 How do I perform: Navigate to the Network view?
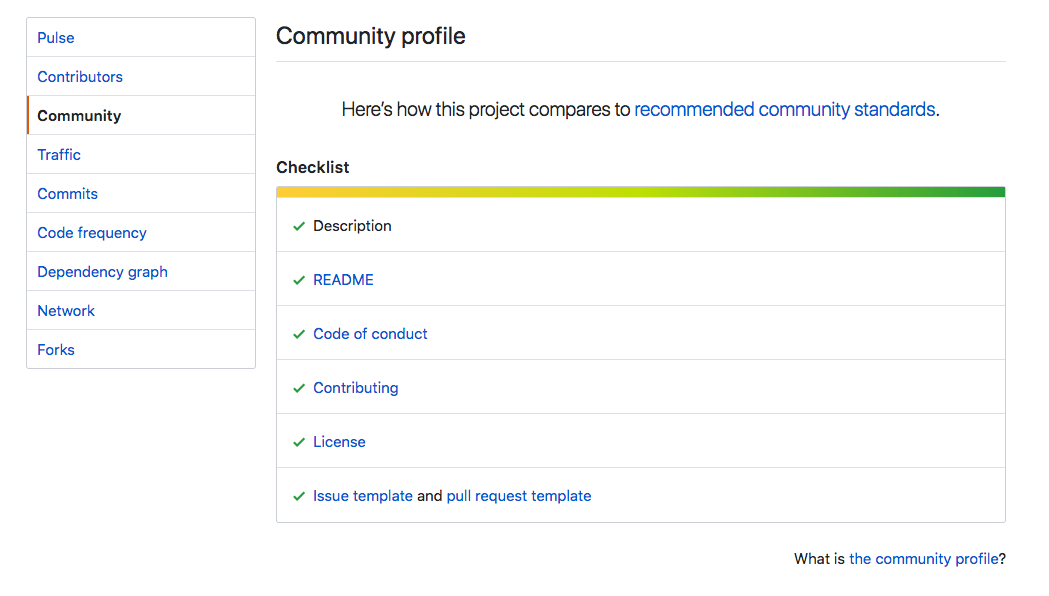pos(66,311)
